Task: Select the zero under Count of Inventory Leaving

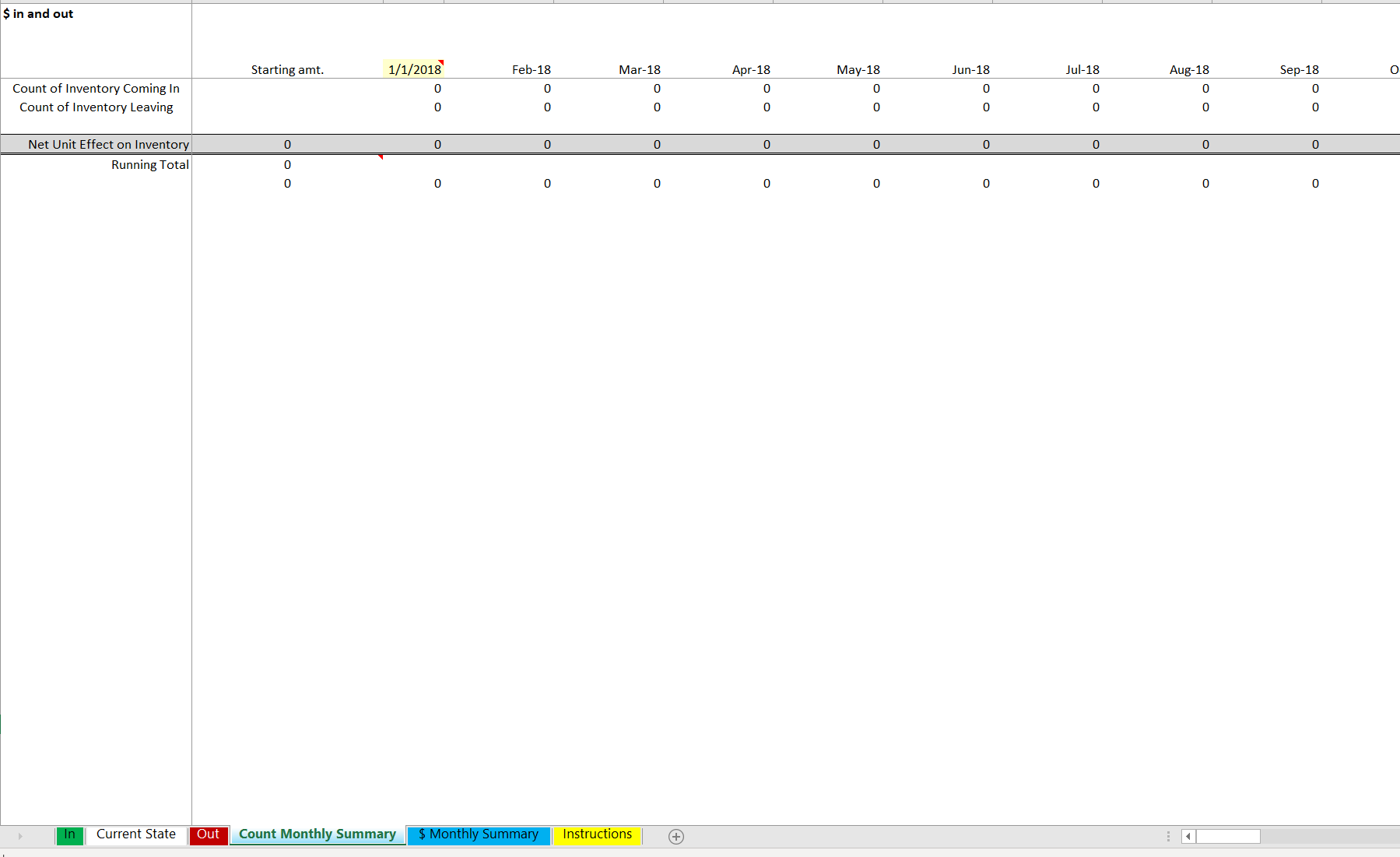Action: [x=437, y=107]
